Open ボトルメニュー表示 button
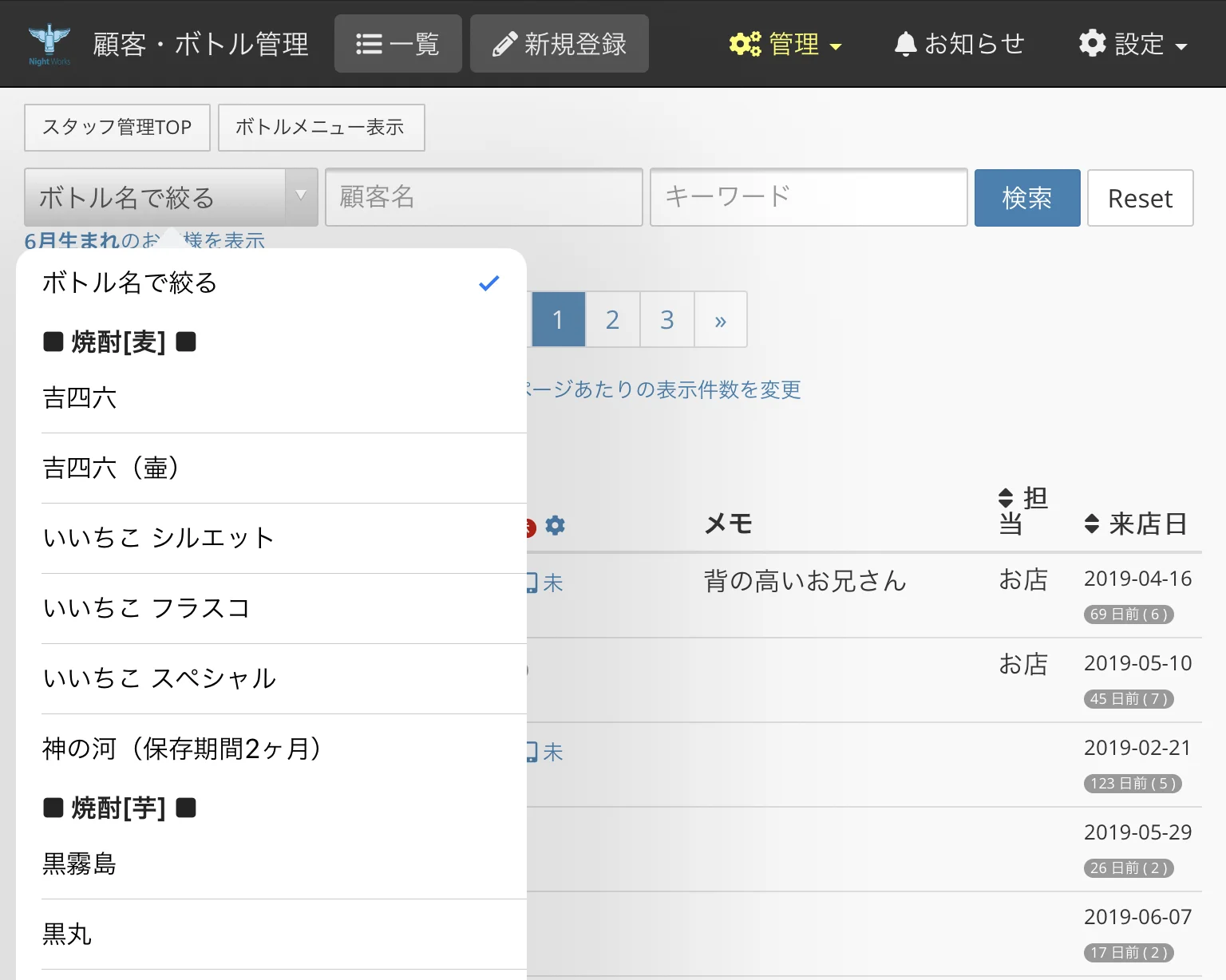 tap(321, 128)
